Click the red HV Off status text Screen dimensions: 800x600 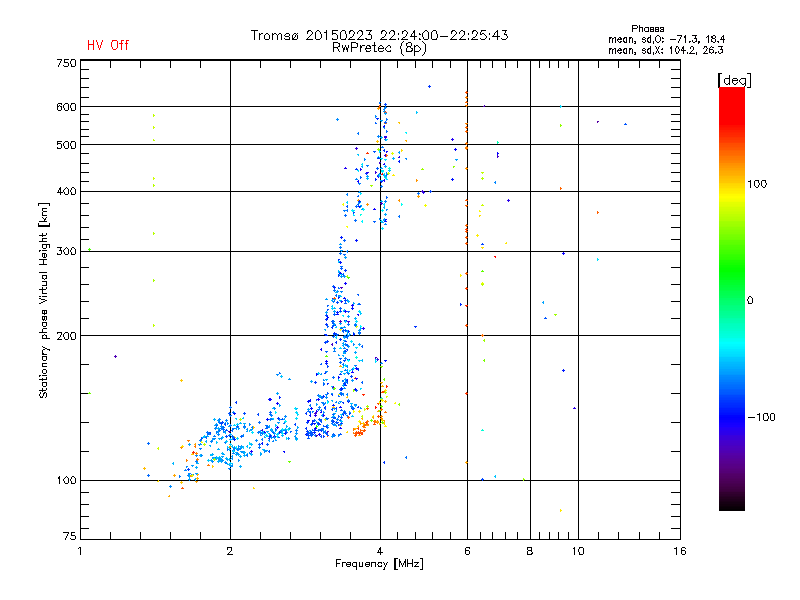(107, 45)
